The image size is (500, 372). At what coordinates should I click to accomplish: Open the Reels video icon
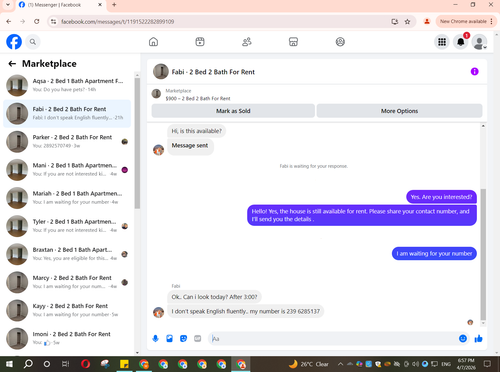click(x=200, y=42)
